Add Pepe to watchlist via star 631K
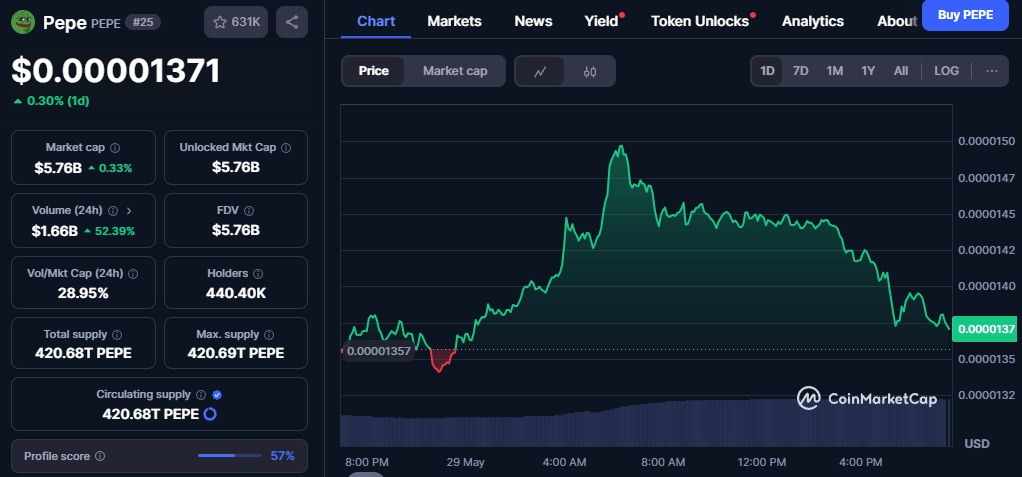 (236, 22)
